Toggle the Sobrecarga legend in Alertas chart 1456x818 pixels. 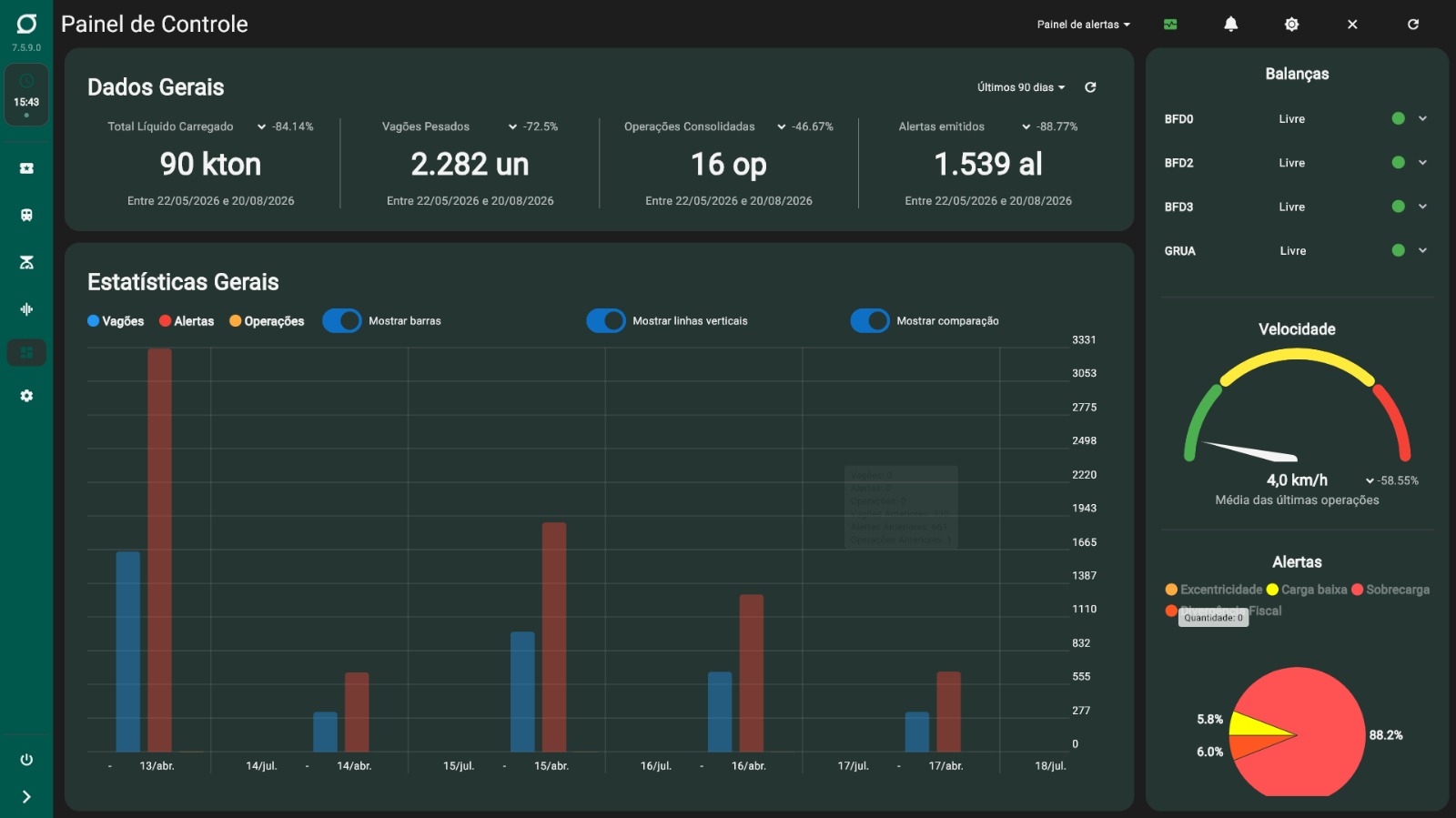1390,590
